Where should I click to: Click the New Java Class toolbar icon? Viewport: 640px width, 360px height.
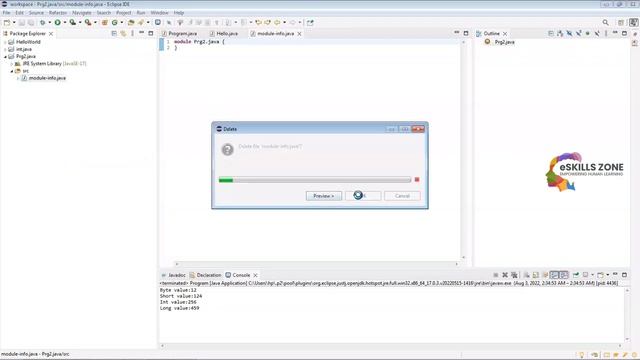click(x=115, y=23)
